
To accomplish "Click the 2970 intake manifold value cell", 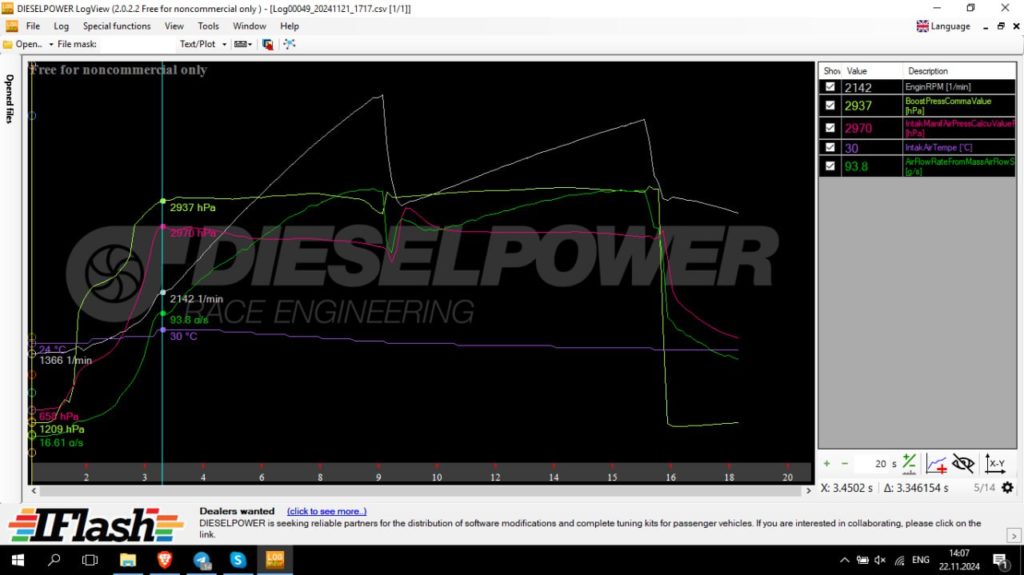I will tap(871, 128).
